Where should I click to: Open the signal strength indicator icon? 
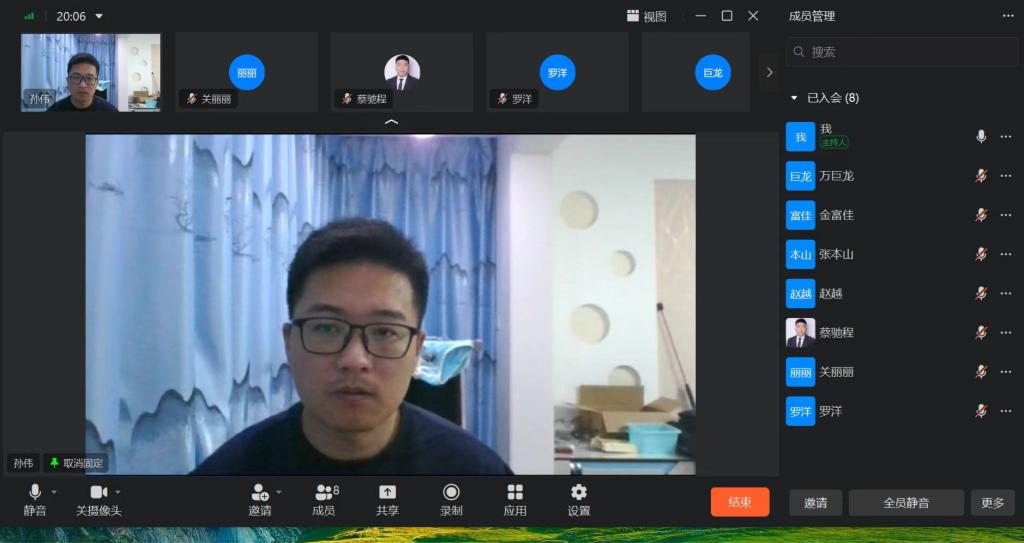(30, 16)
